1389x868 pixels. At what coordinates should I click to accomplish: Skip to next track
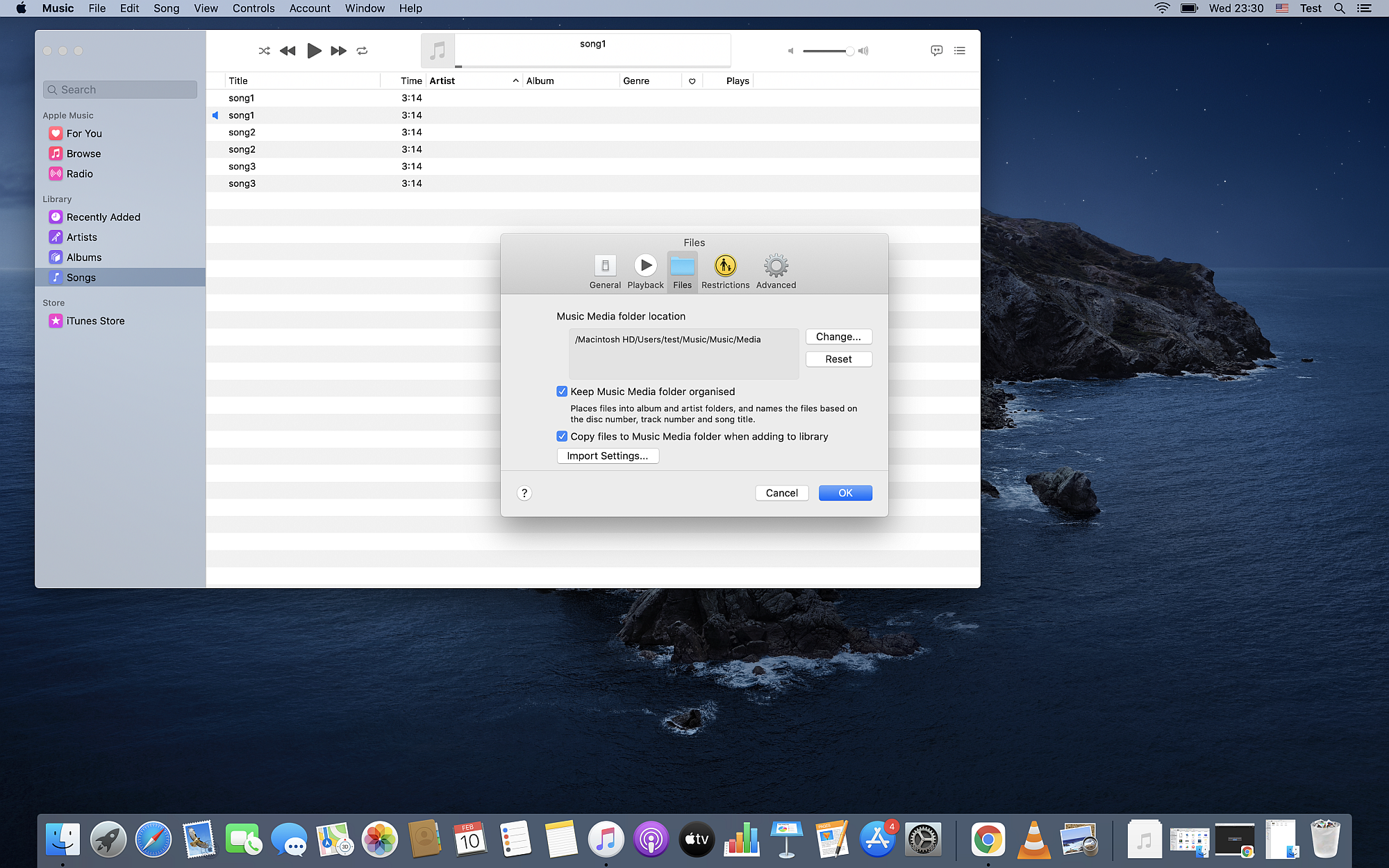point(338,51)
